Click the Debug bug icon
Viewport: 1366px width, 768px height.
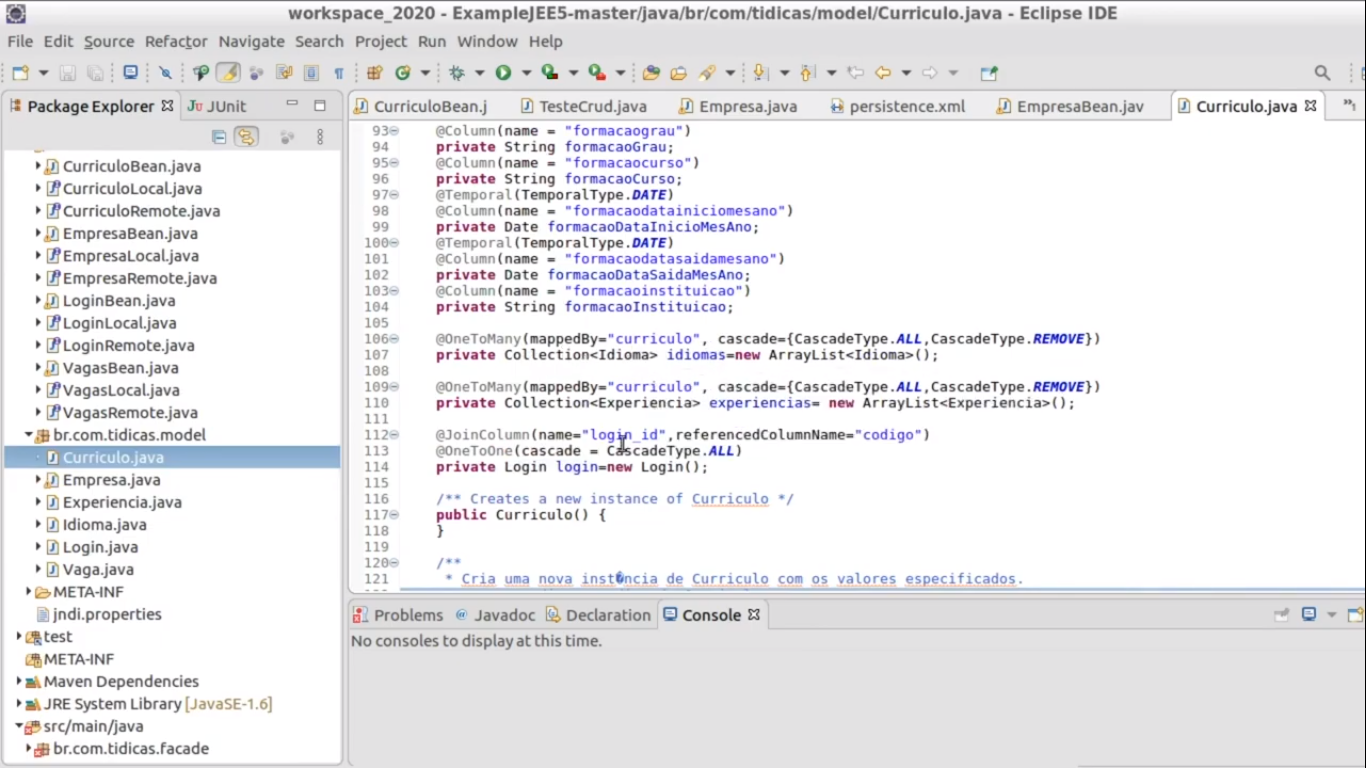click(458, 73)
